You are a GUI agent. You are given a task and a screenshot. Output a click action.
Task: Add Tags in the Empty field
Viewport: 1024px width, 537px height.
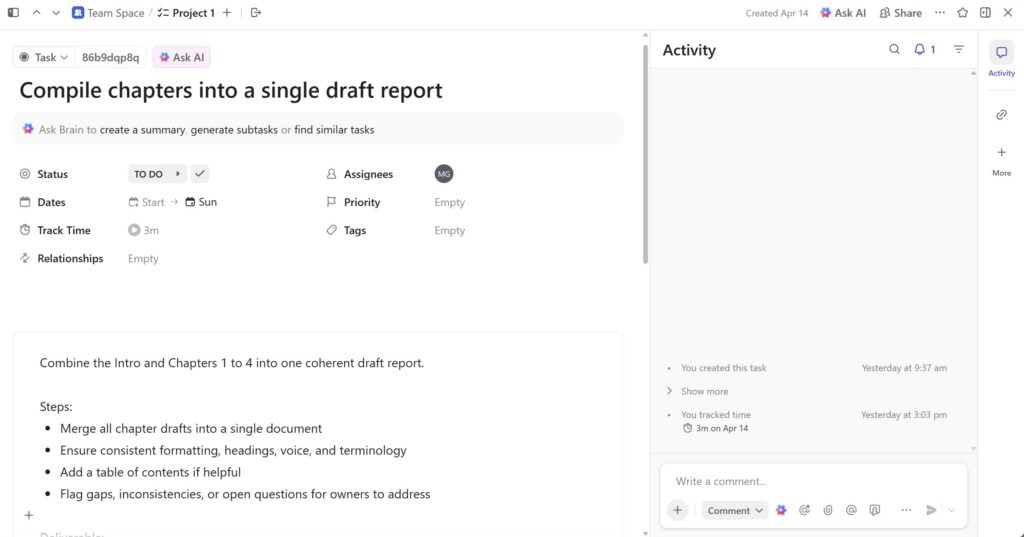pyautogui.click(x=449, y=230)
